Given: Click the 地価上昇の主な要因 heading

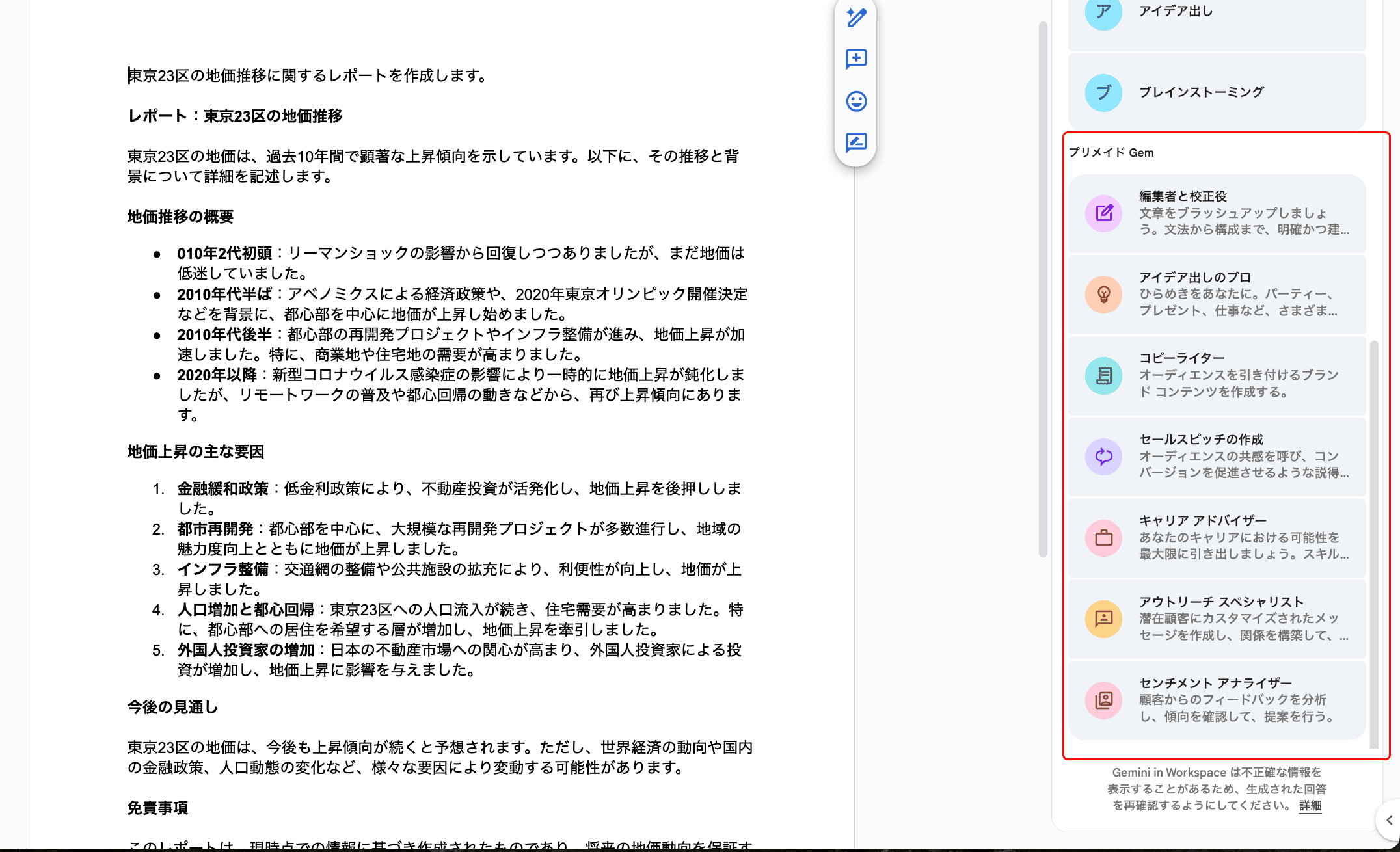Looking at the screenshot, I should pyautogui.click(x=196, y=452).
